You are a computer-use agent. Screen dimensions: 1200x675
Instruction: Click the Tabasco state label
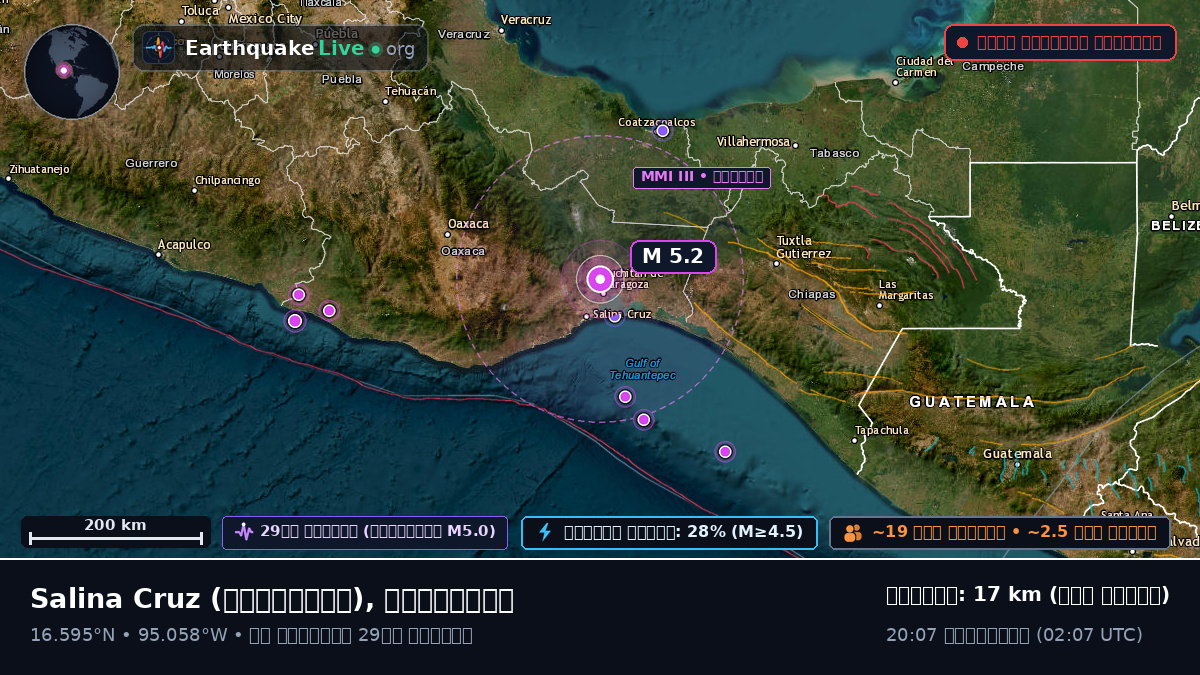tap(834, 153)
